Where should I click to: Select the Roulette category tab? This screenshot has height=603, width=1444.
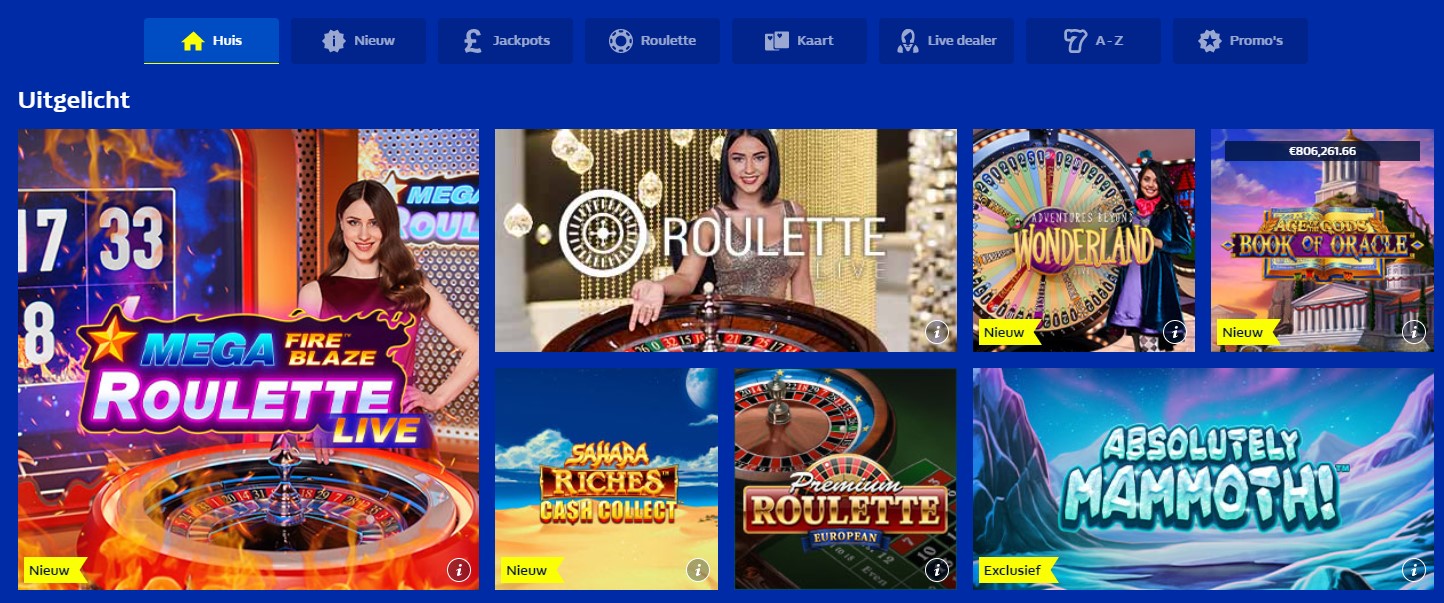pos(652,41)
